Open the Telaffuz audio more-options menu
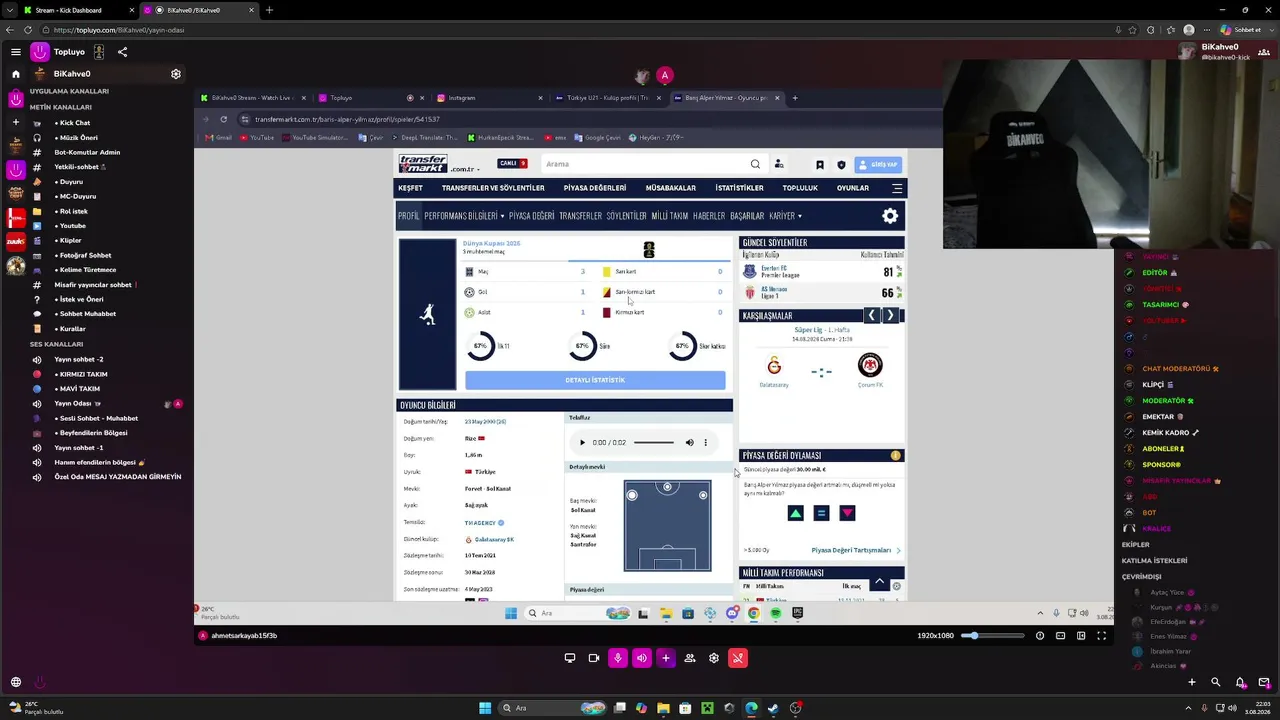 click(x=705, y=442)
